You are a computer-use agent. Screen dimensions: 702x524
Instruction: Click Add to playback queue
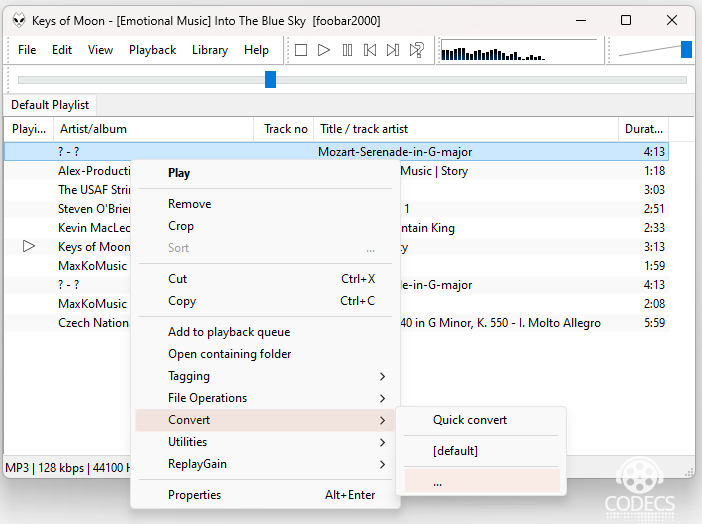(x=265, y=332)
